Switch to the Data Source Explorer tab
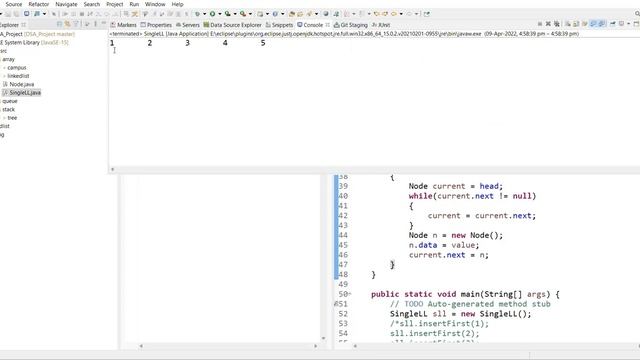The image size is (640, 360). tap(233, 25)
